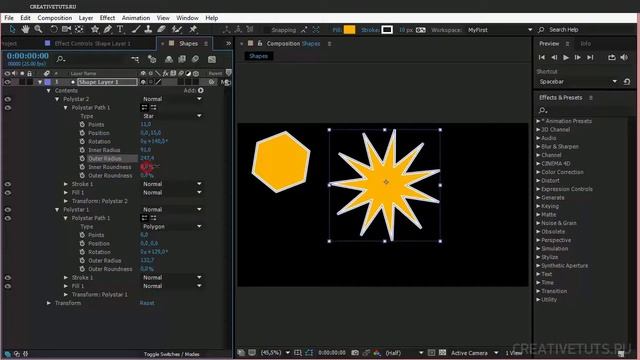Expand the layer Transform group
The width and height of the screenshot is (640, 360).
tap(49, 303)
